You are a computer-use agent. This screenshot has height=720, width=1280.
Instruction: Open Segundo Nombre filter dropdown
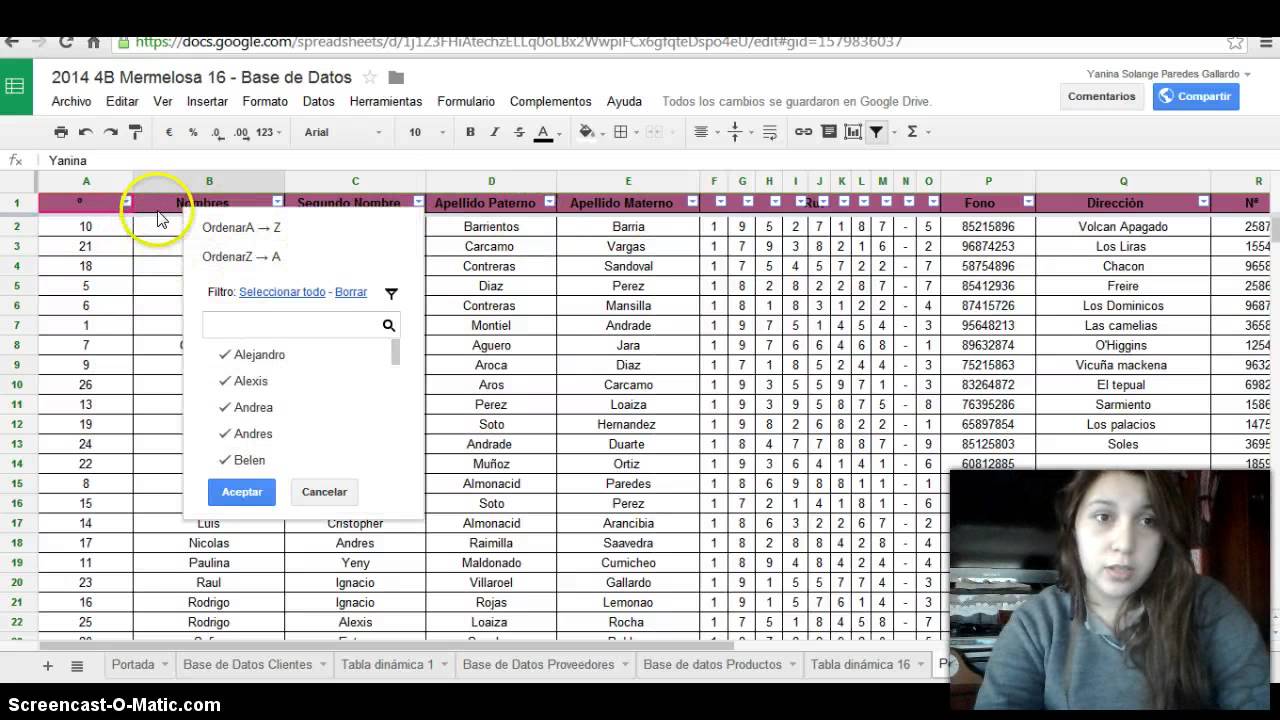click(418, 202)
